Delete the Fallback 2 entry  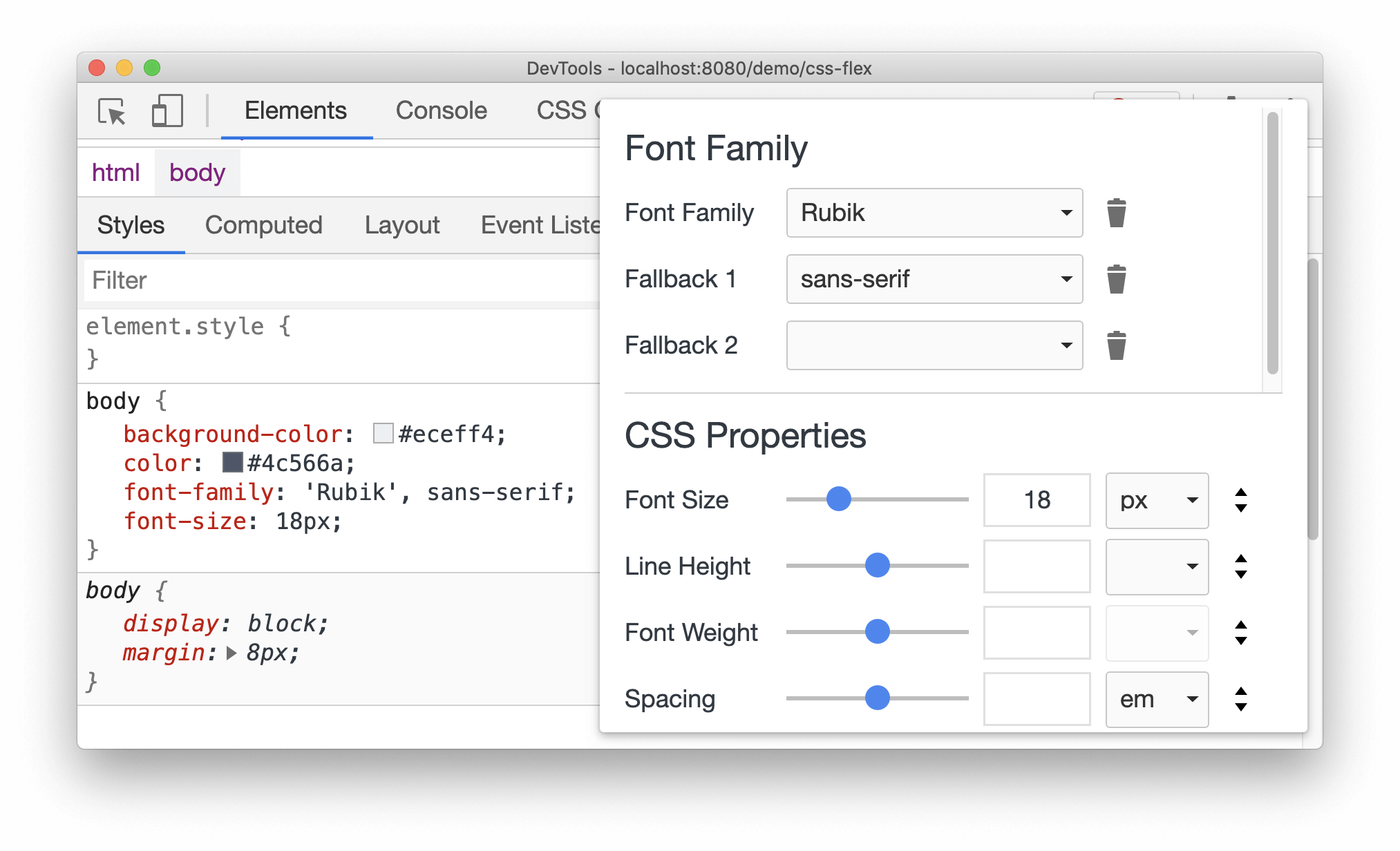coord(1117,346)
